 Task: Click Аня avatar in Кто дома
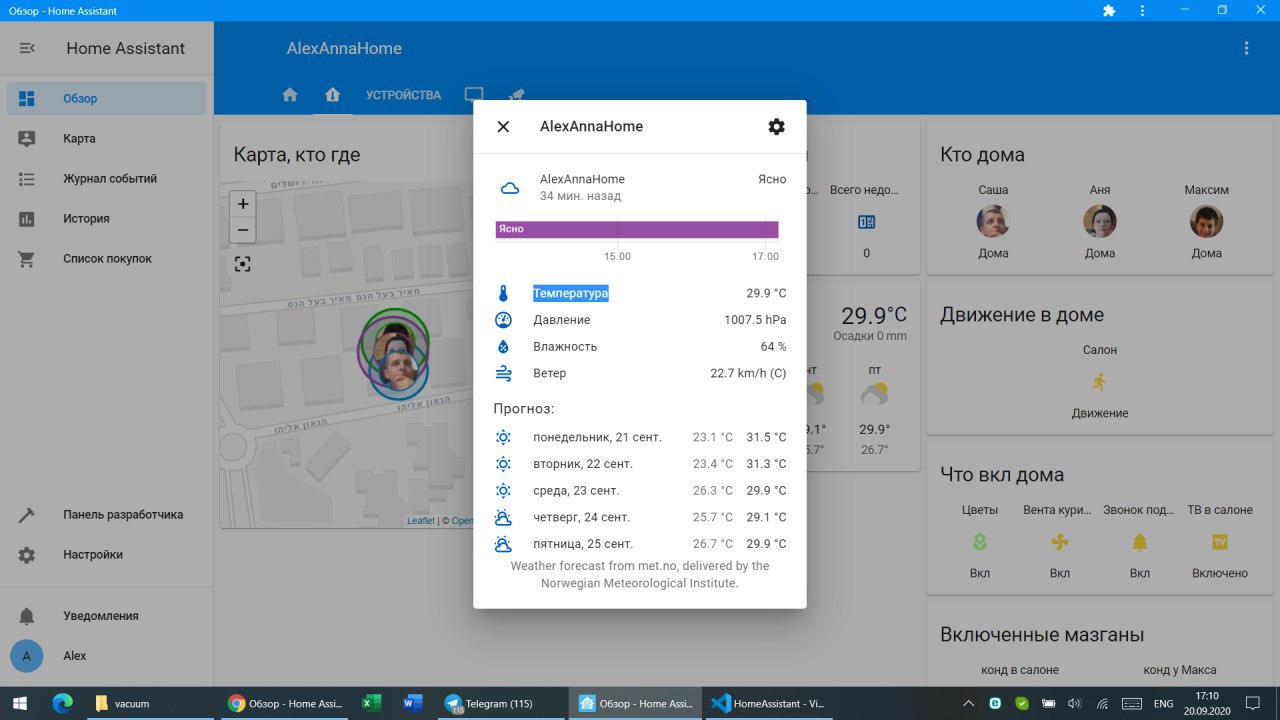click(x=1100, y=222)
